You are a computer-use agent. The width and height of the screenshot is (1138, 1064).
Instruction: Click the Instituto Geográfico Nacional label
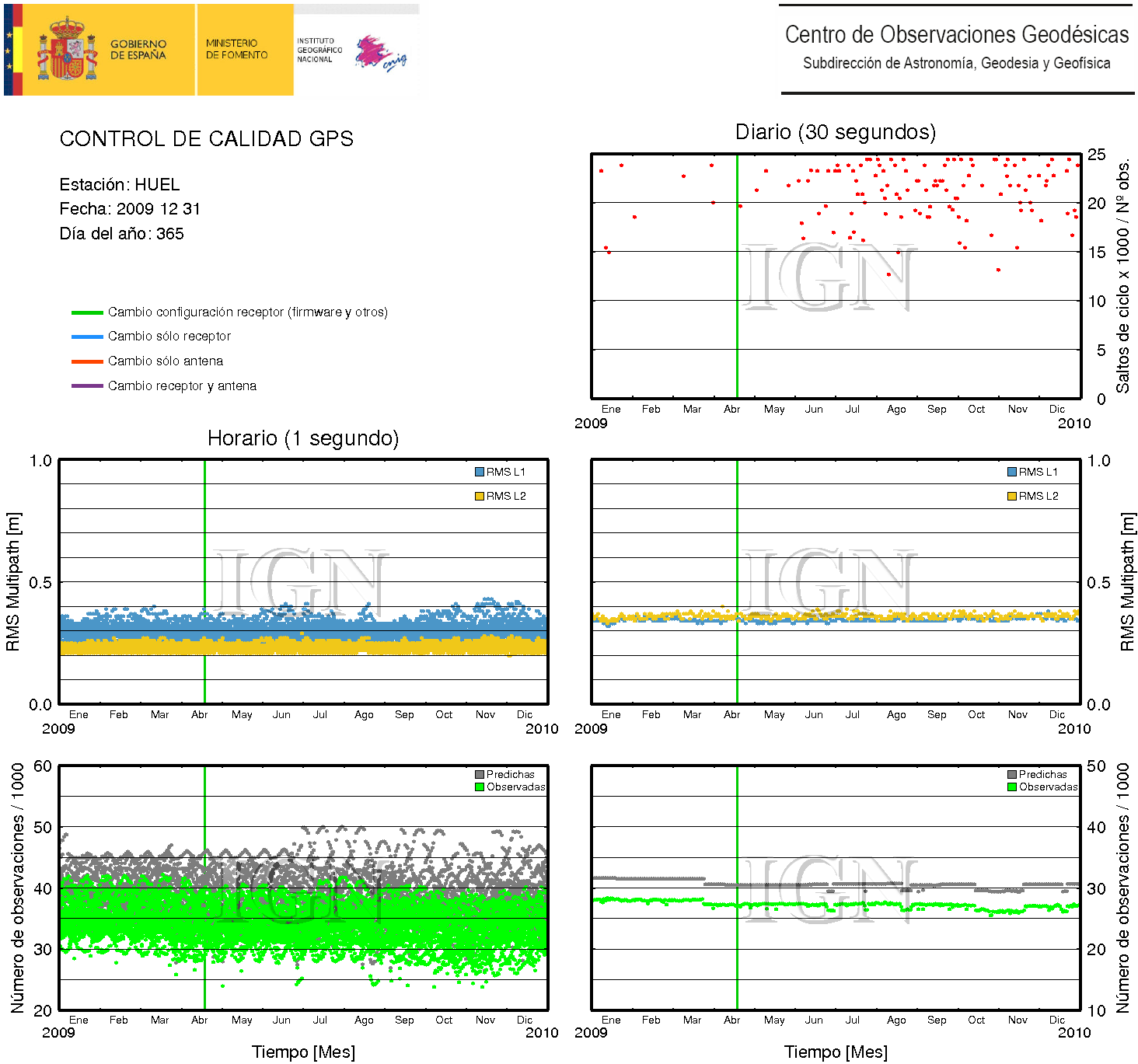coord(319,50)
